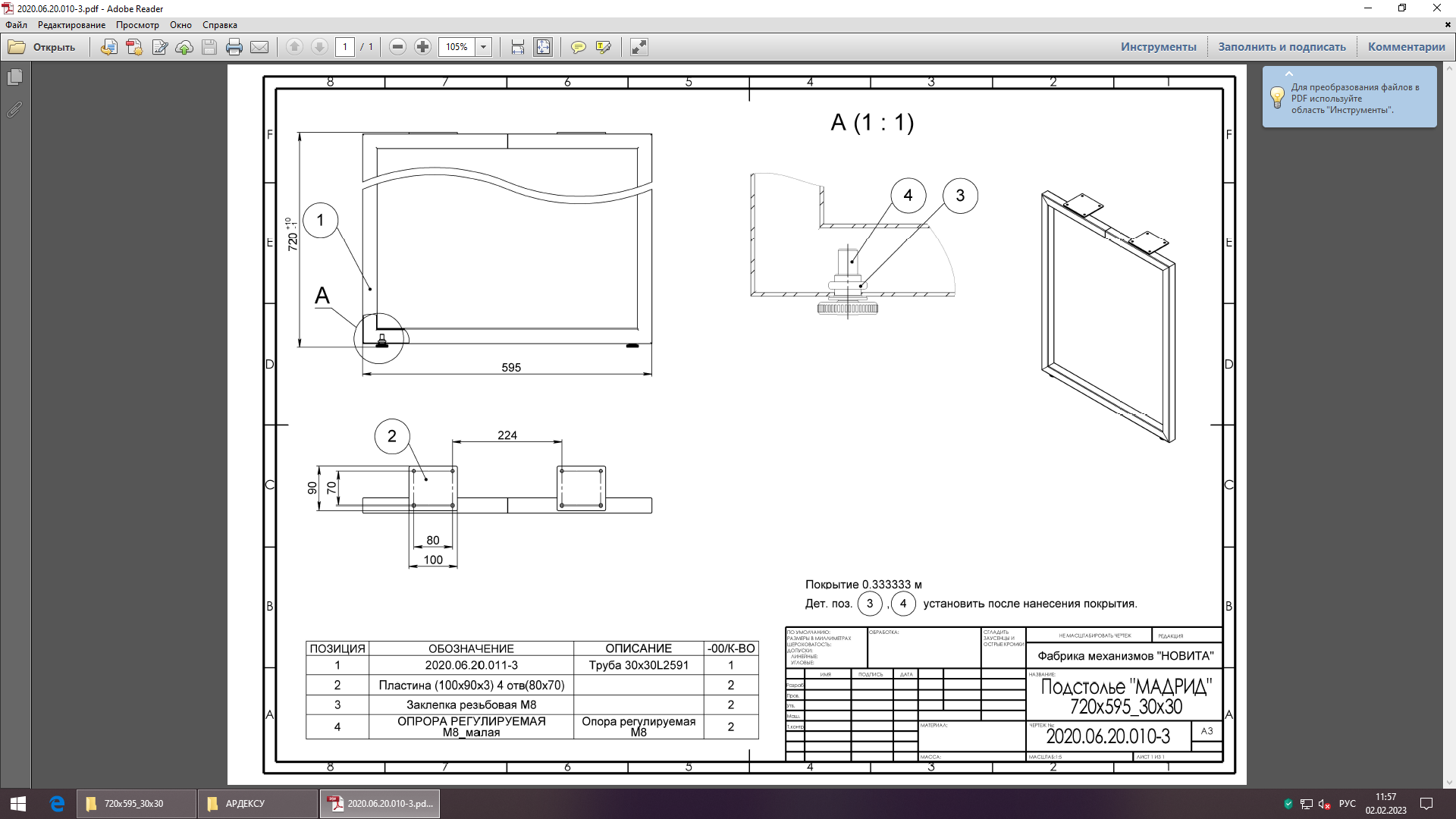Open the Просмотр menu
The width and height of the screenshot is (1456, 819).
137,25
